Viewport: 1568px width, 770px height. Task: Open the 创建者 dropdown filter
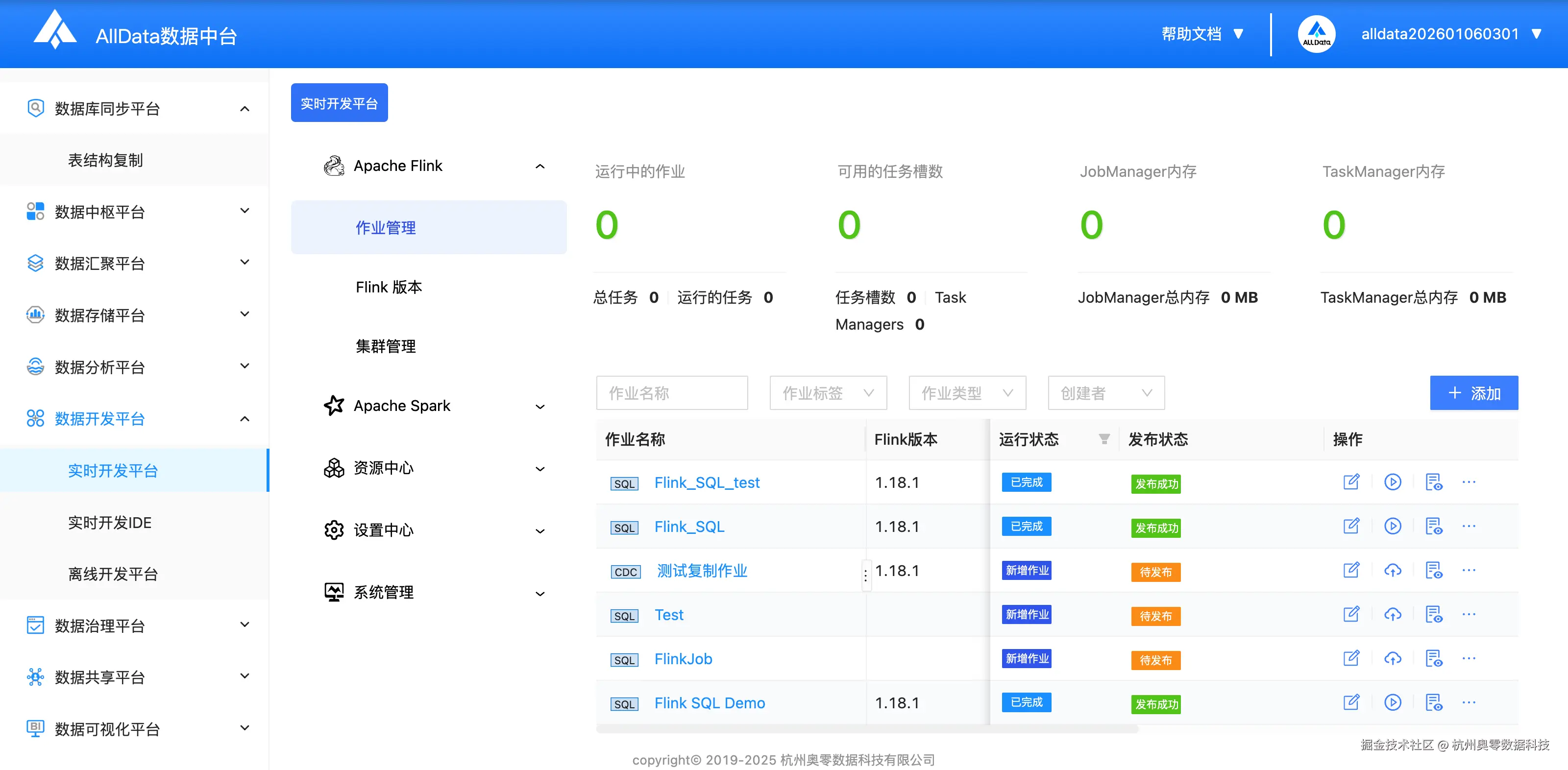1105,393
